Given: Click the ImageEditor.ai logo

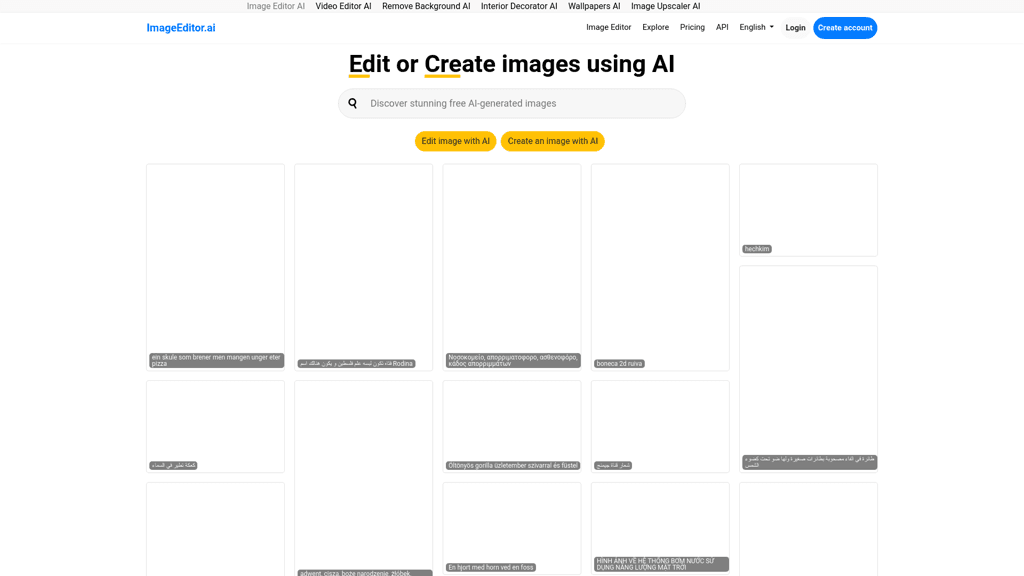Looking at the screenshot, I should (x=180, y=27).
